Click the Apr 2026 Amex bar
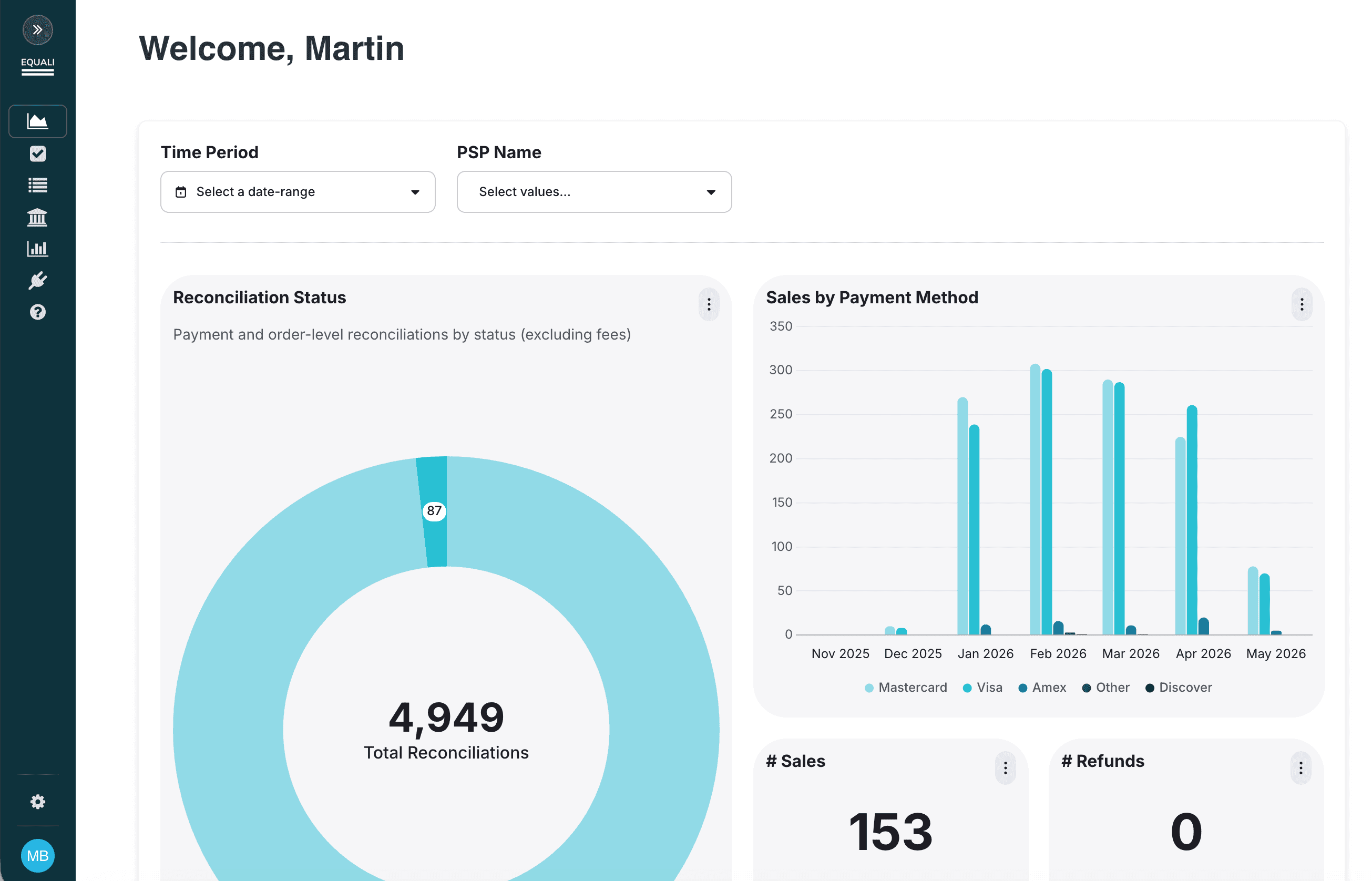 pyautogui.click(x=1203, y=627)
